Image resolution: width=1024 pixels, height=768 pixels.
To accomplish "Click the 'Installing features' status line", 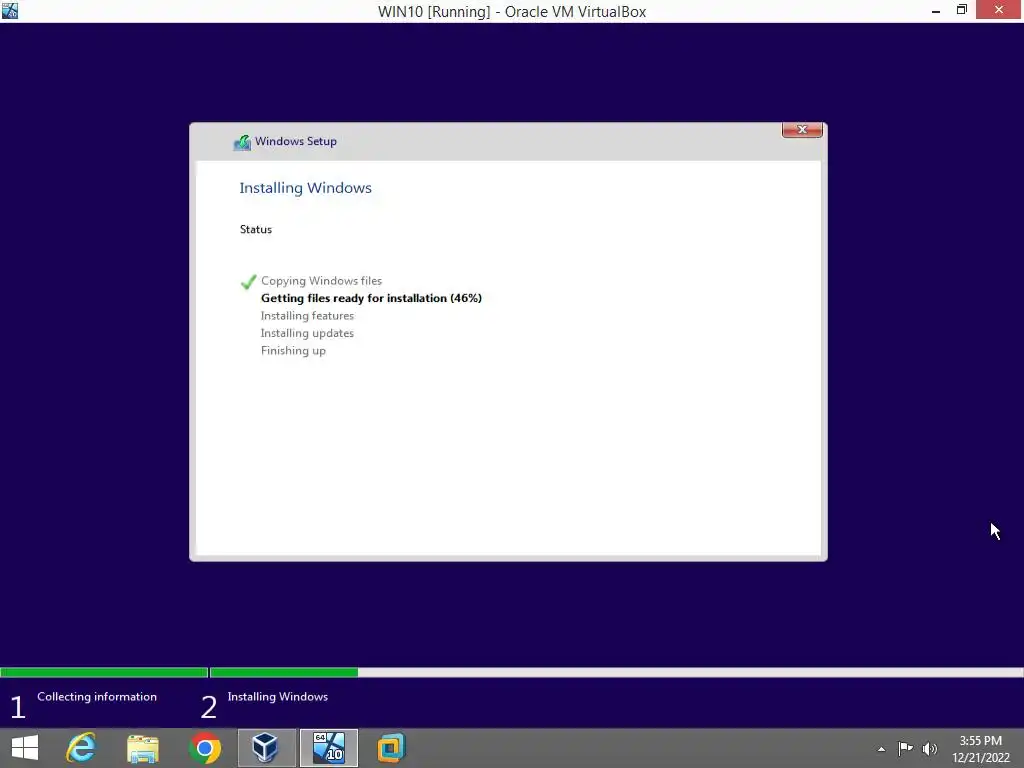I will [307, 315].
